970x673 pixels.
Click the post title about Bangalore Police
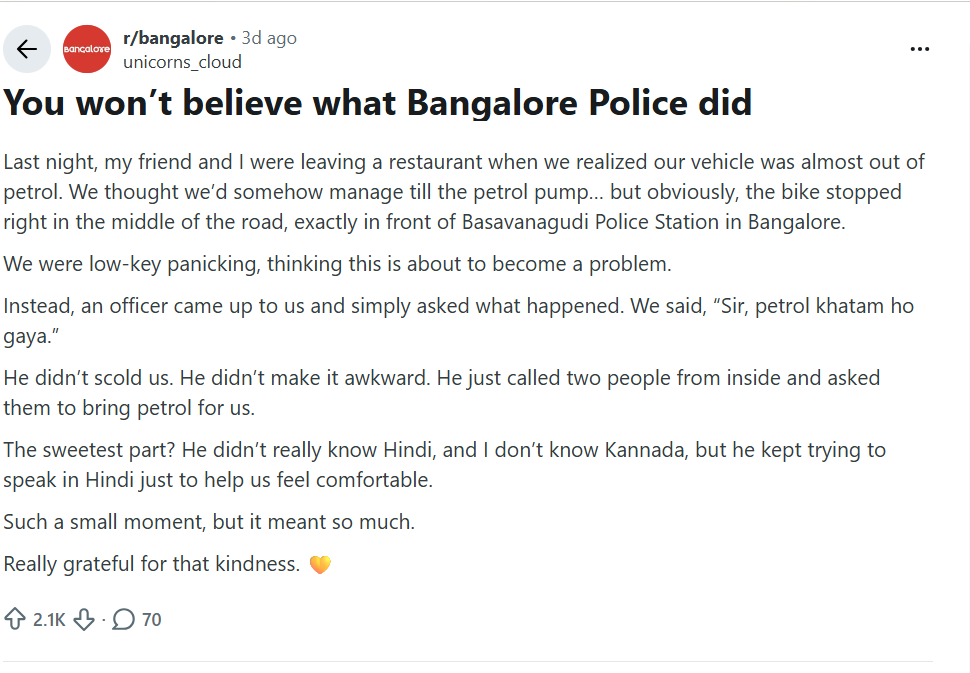coord(378,102)
